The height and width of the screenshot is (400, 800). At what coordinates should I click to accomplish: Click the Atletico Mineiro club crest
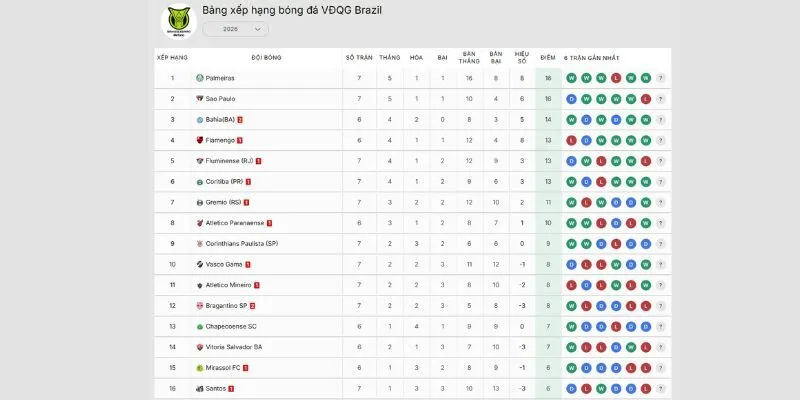199,285
